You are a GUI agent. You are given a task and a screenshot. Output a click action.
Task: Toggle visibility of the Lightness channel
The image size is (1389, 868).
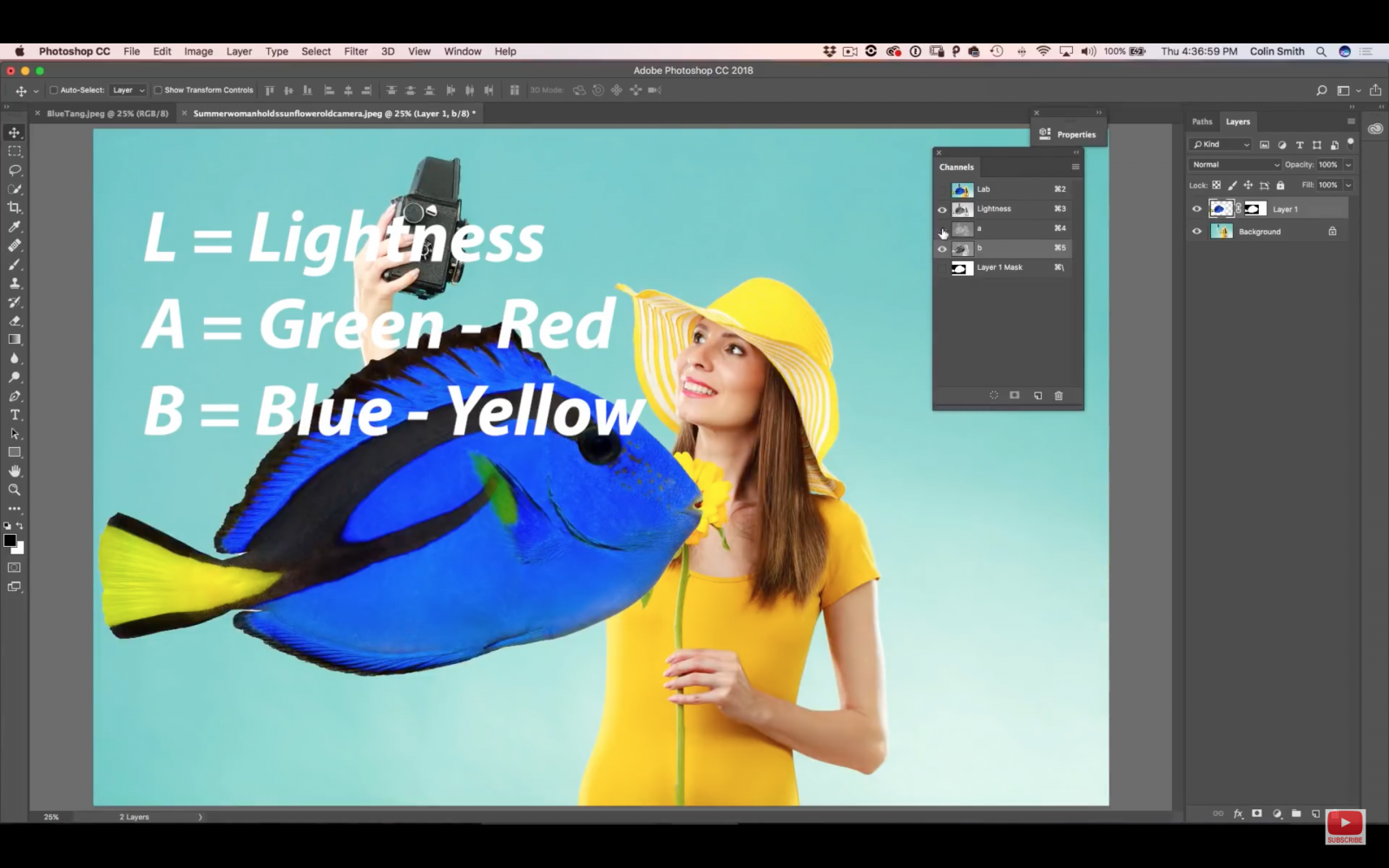pyautogui.click(x=943, y=208)
